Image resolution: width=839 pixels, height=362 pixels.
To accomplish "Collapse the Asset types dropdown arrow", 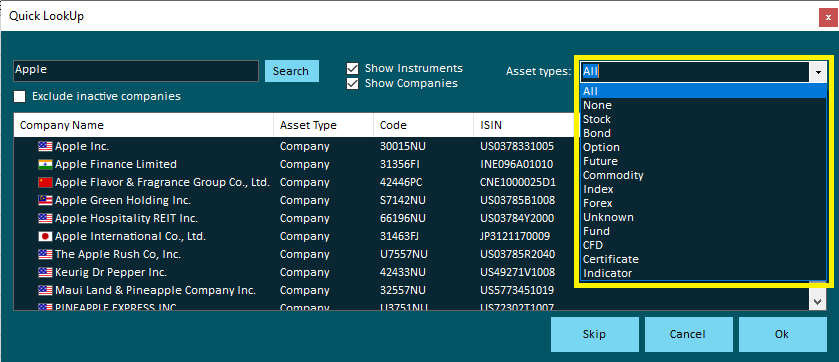I will point(818,72).
